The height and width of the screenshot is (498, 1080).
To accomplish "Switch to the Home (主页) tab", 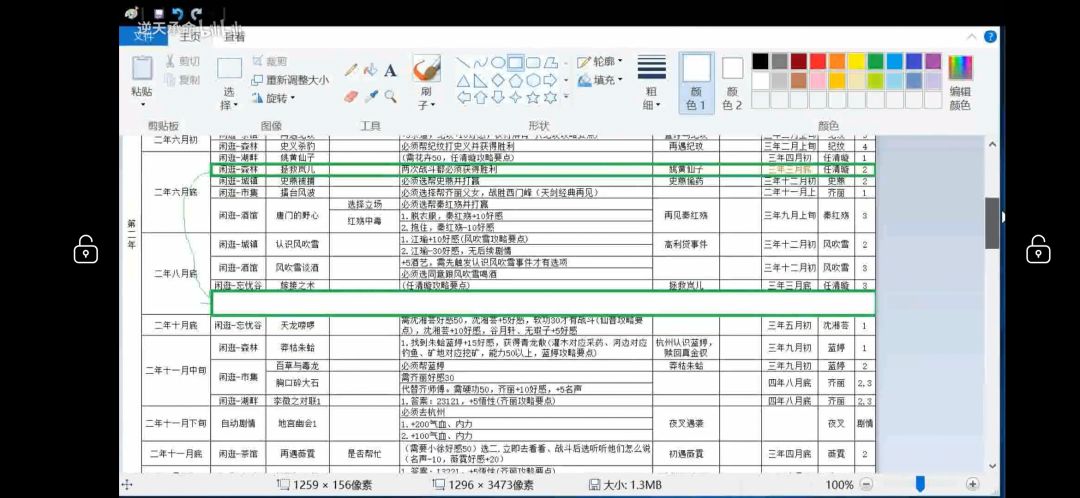I will [x=189, y=37].
